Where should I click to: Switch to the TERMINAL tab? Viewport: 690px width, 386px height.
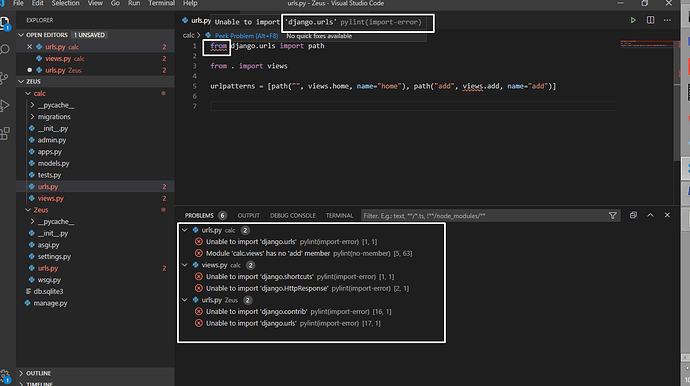coord(339,216)
